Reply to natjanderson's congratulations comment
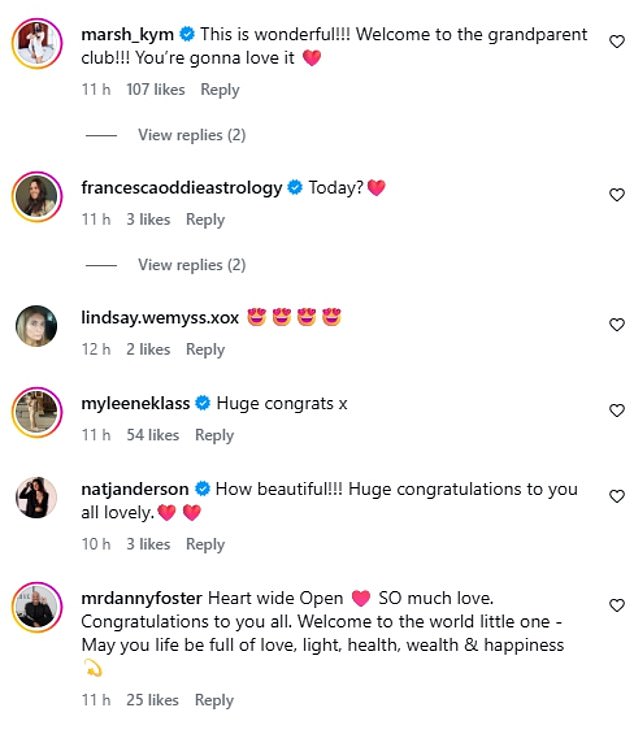This screenshot has width=634, height=734. [x=205, y=544]
